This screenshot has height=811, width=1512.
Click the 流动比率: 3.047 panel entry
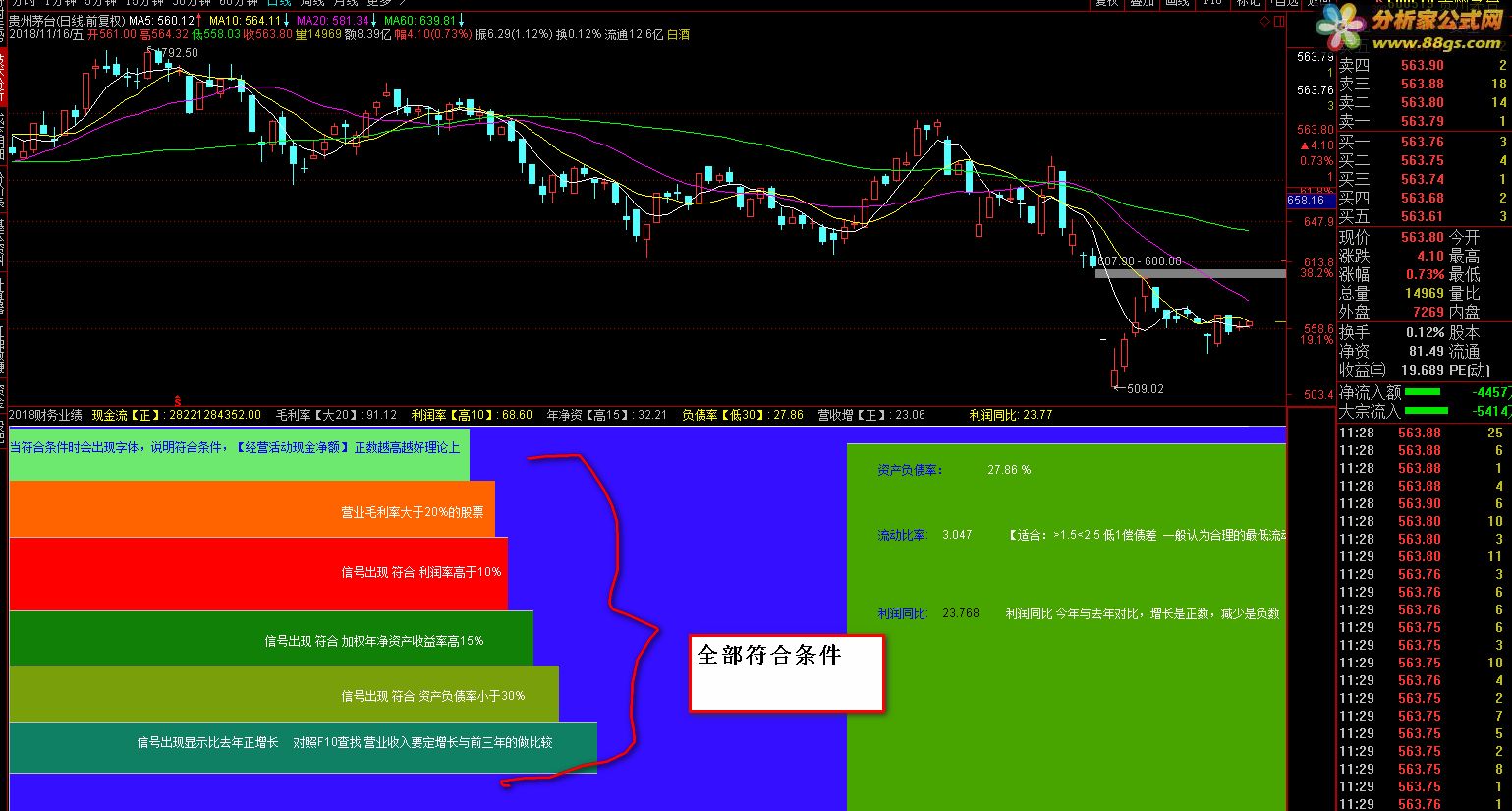click(924, 535)
